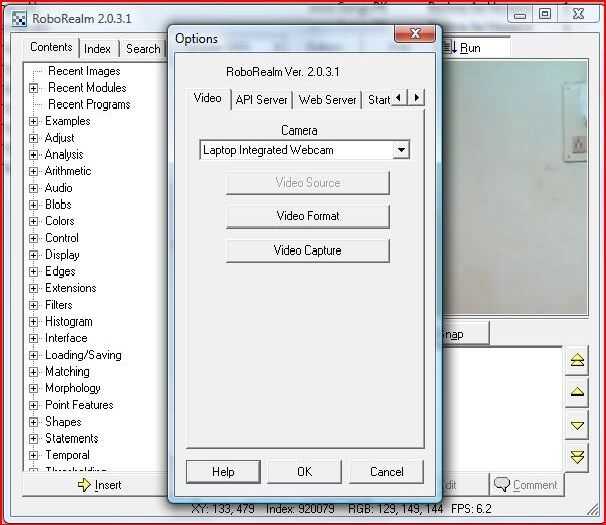
Task: Click the Insert button
Action: point(95,485)
